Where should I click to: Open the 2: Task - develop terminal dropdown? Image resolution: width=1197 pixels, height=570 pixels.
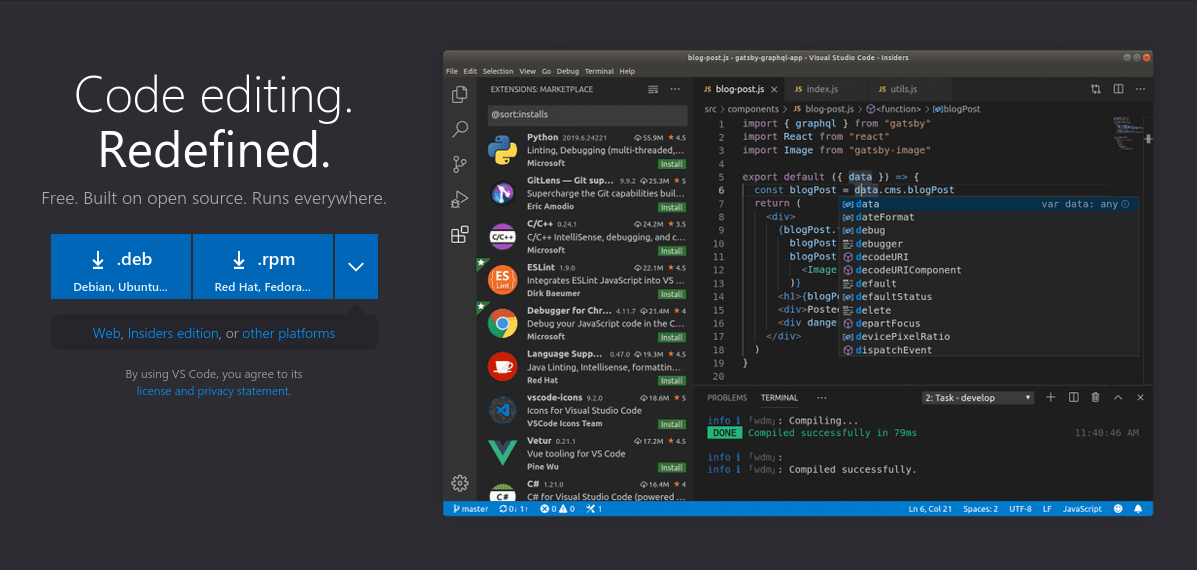(978, 398)
